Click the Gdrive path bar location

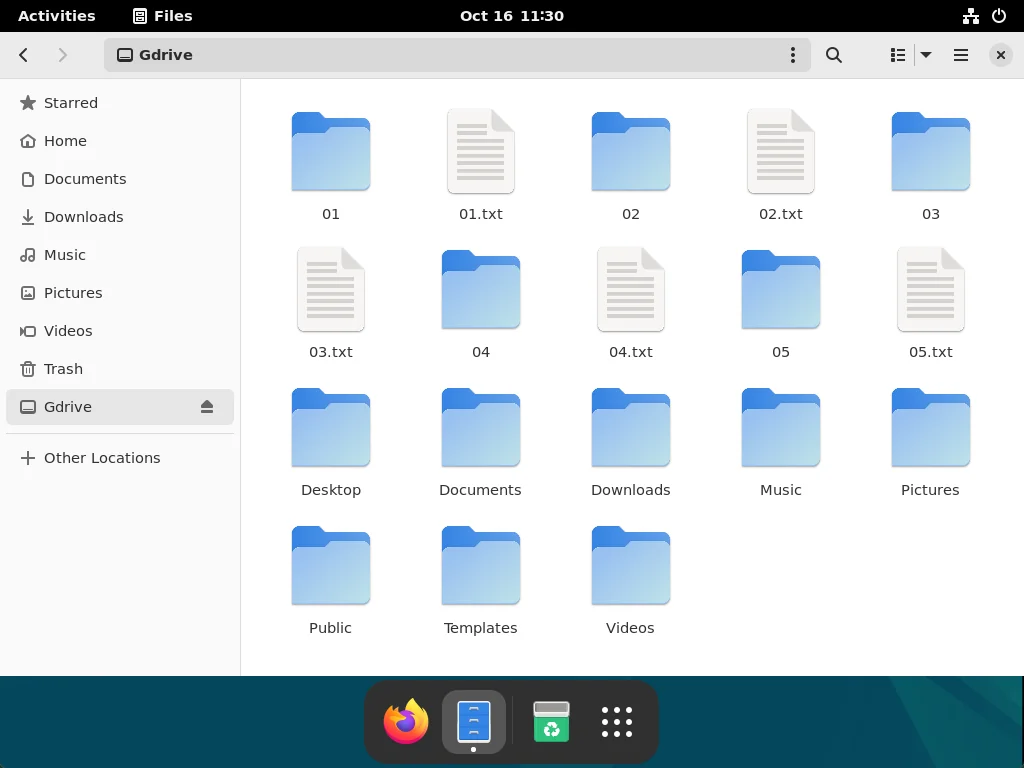pos(155,55)
